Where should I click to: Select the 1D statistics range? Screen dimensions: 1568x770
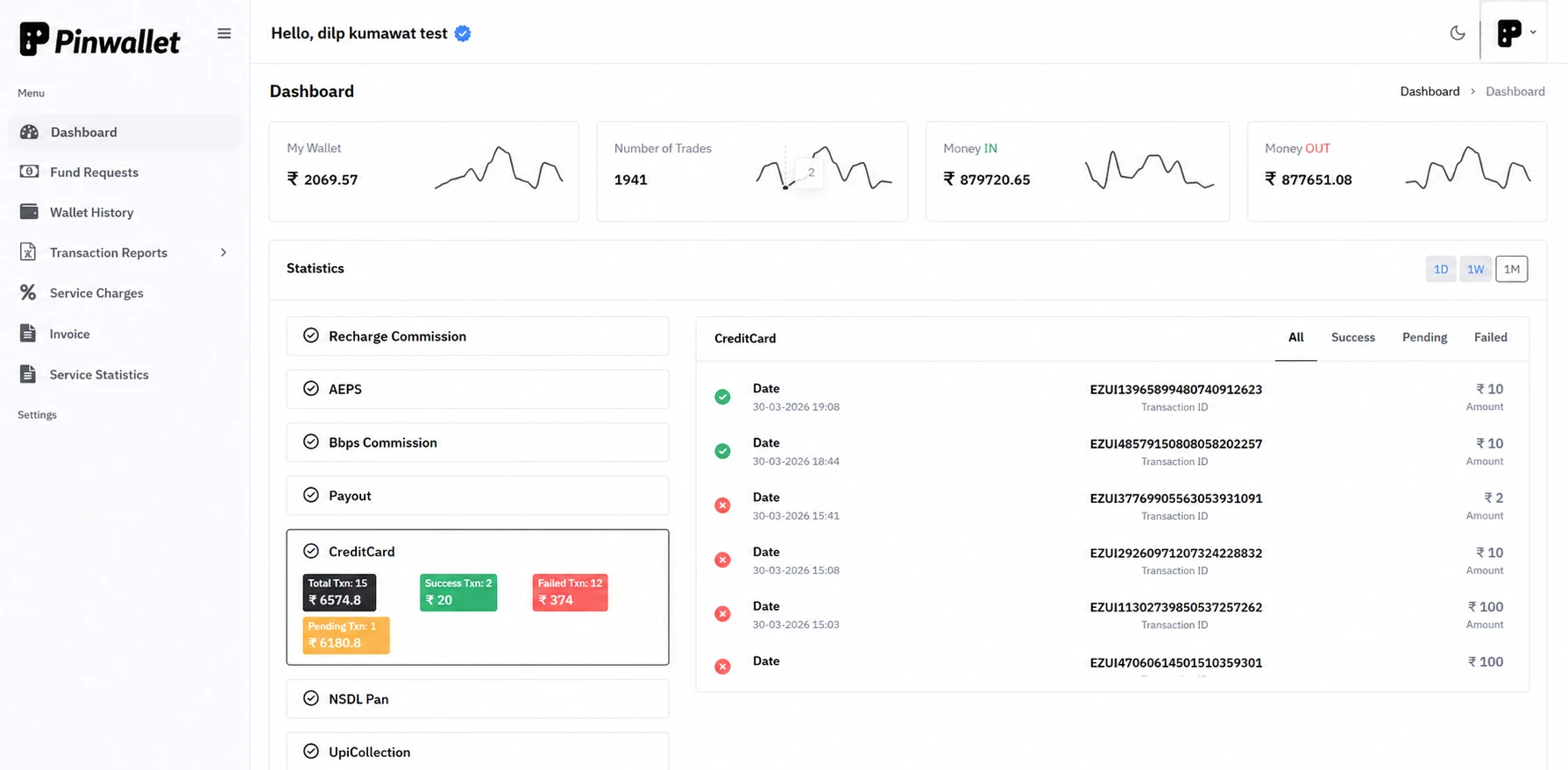1440,269
